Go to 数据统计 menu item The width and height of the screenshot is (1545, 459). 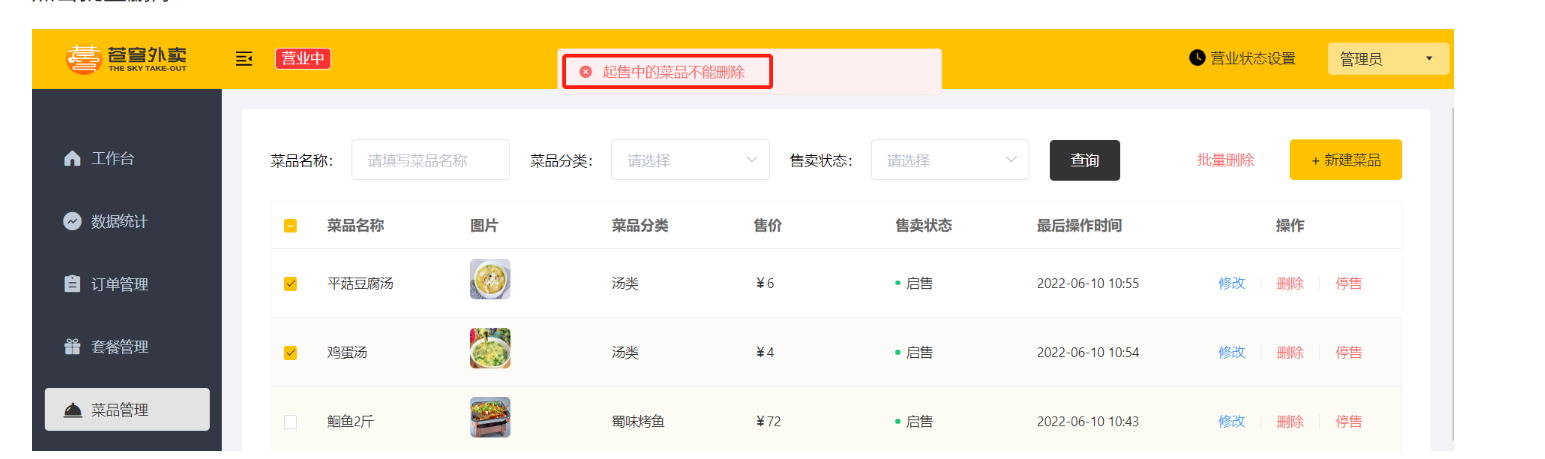[127, 221]
